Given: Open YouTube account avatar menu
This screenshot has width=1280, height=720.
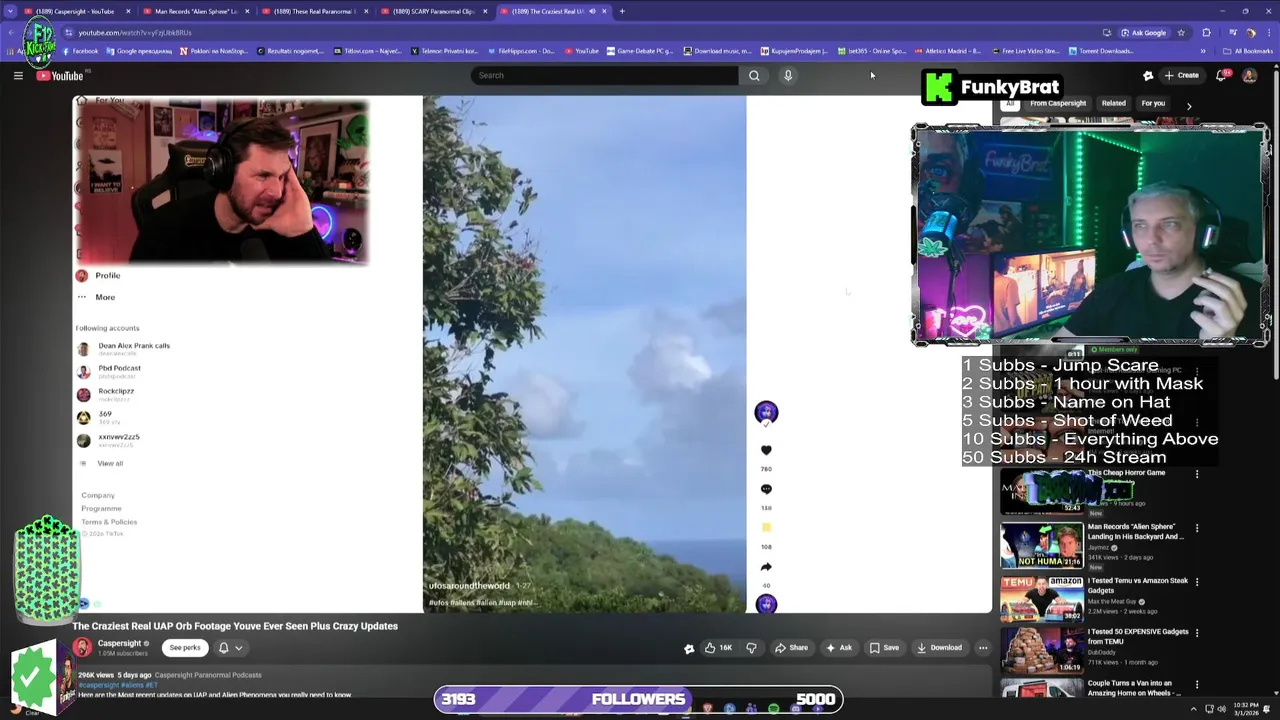Looking at the screenshot, I should [1249, 75].
